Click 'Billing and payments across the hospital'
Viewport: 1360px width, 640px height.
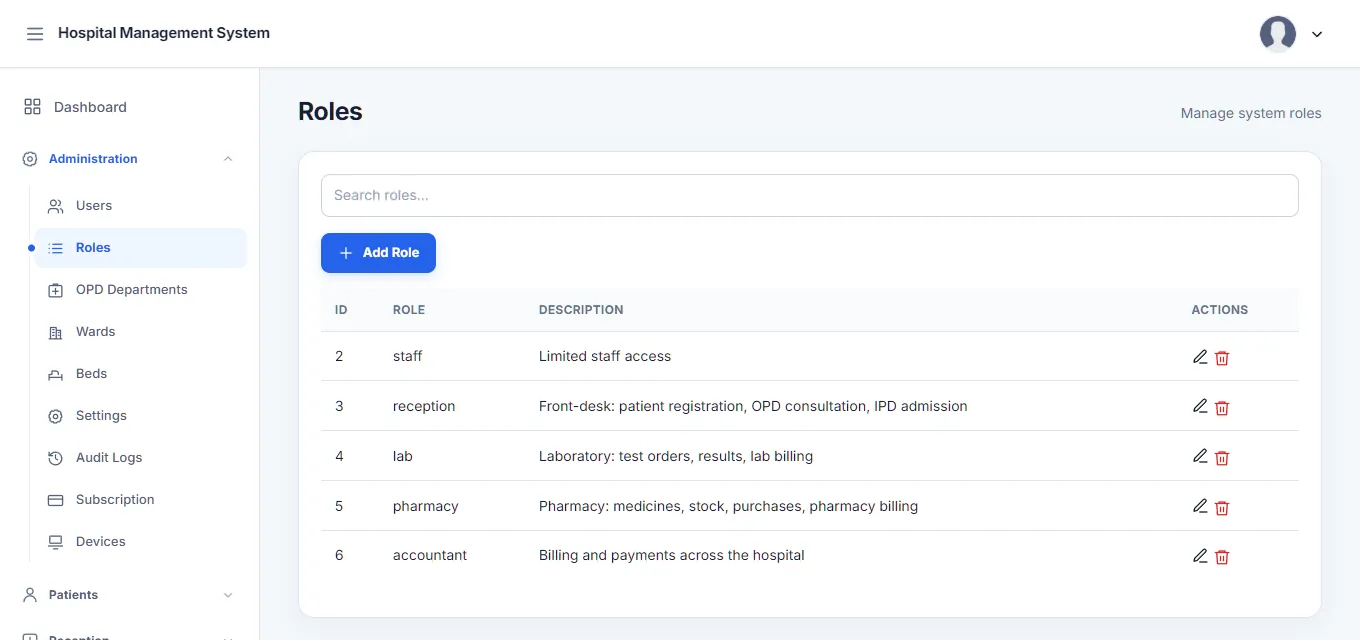pos(672,555)
